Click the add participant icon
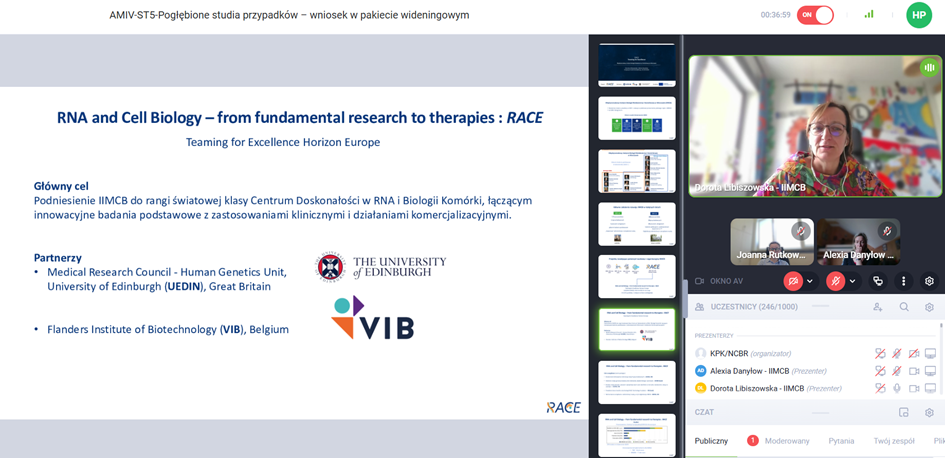 pyautogui.click(x=878, y=307)
